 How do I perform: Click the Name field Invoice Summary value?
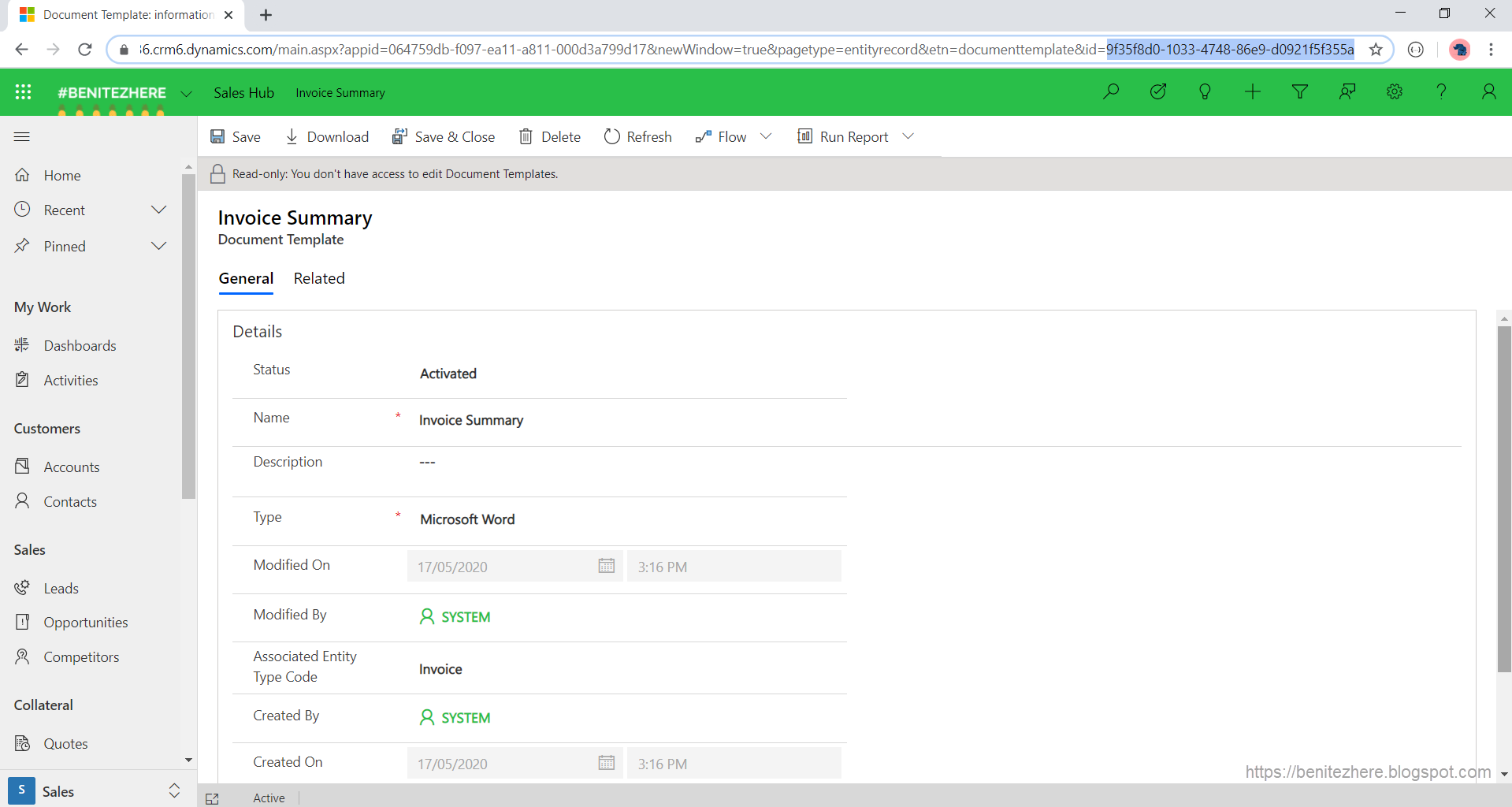471,420
